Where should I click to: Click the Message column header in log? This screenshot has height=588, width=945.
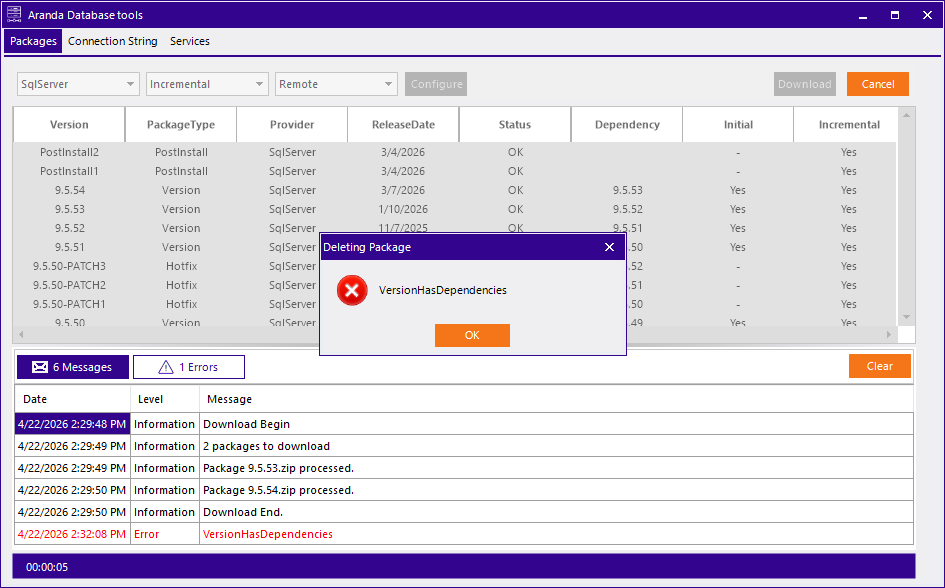[556, 399]
